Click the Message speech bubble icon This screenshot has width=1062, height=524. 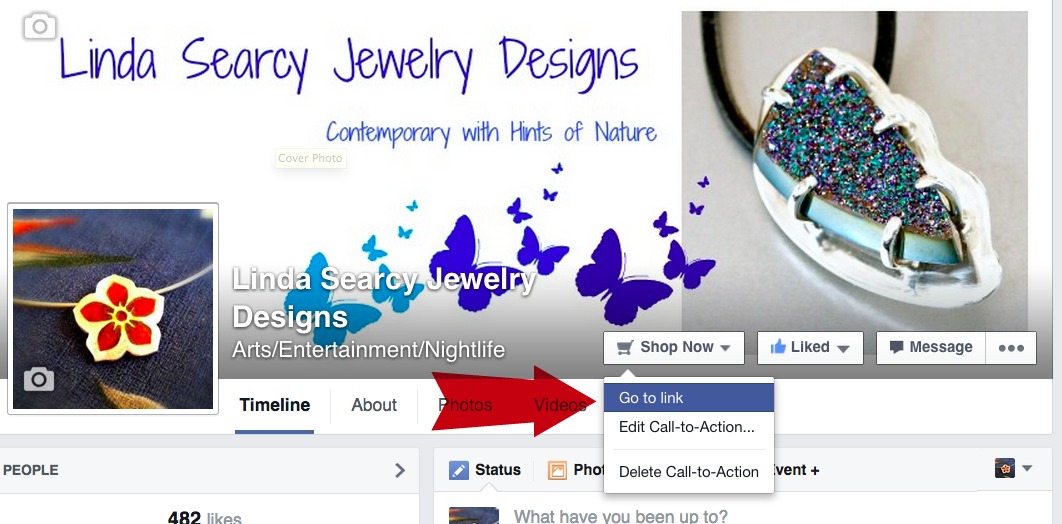896,347
